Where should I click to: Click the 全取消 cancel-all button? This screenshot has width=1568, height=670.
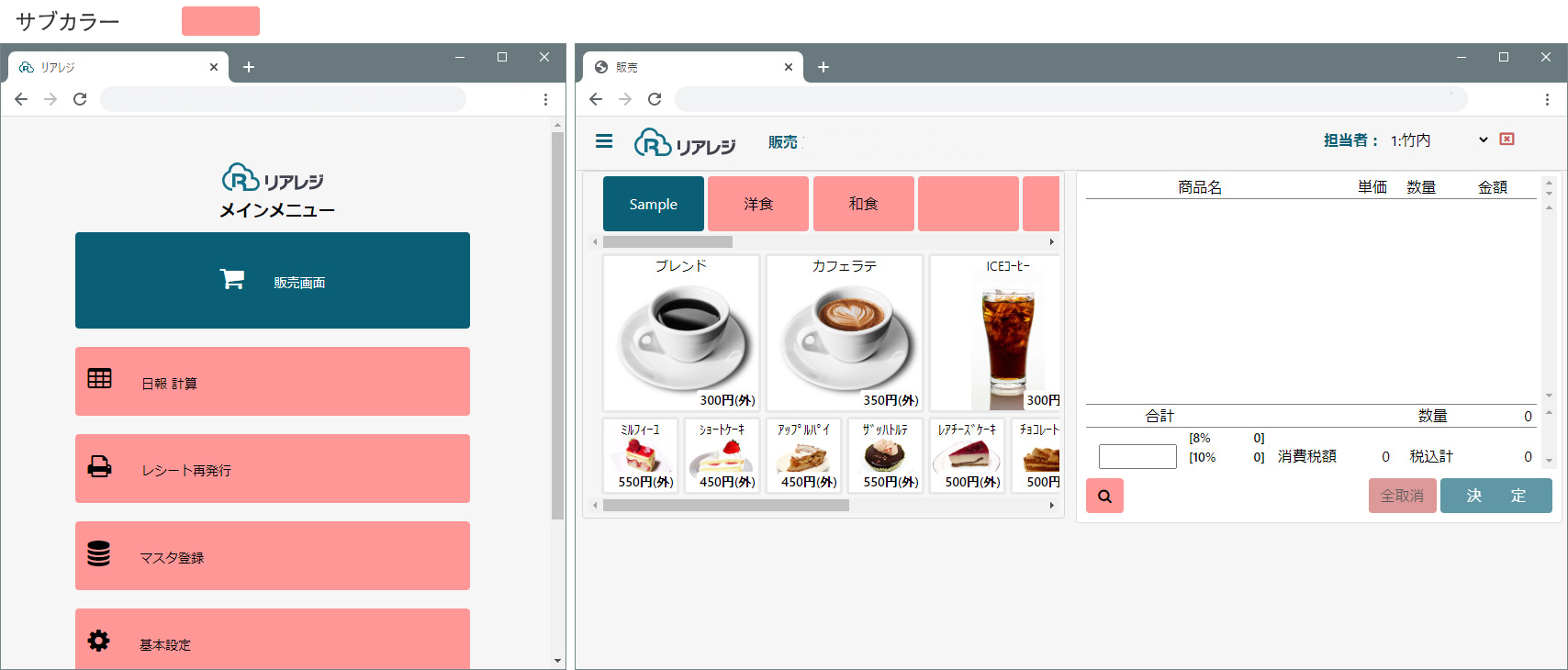coord(1402,496)
